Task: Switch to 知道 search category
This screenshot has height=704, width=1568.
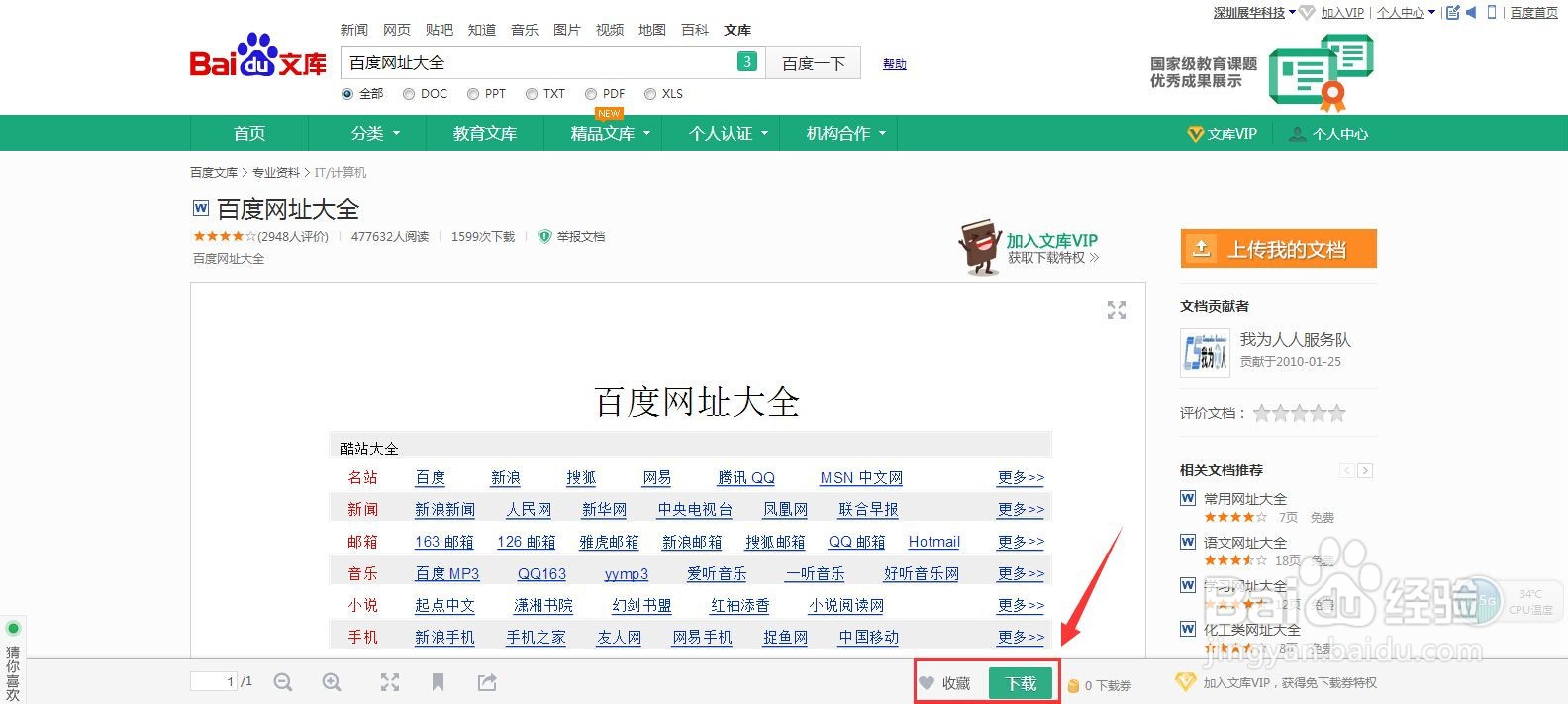Action: click(482, 30)
